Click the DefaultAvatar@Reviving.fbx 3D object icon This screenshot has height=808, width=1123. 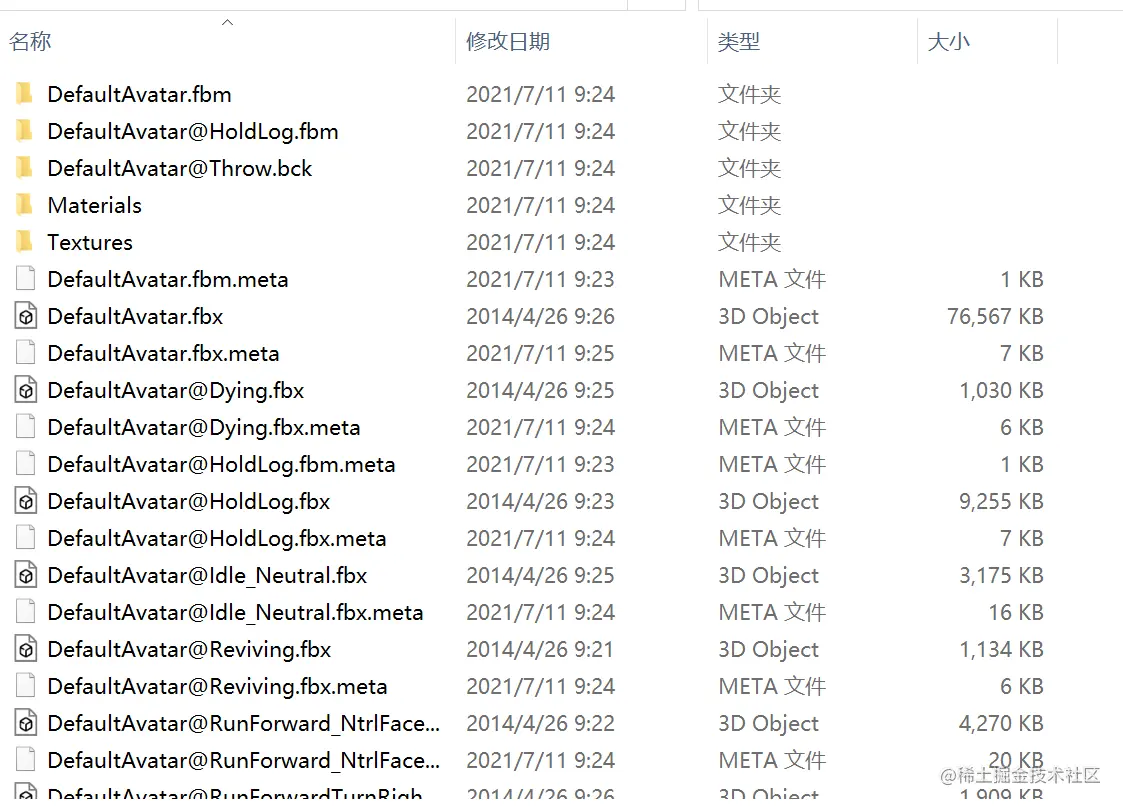click(26, 649)
